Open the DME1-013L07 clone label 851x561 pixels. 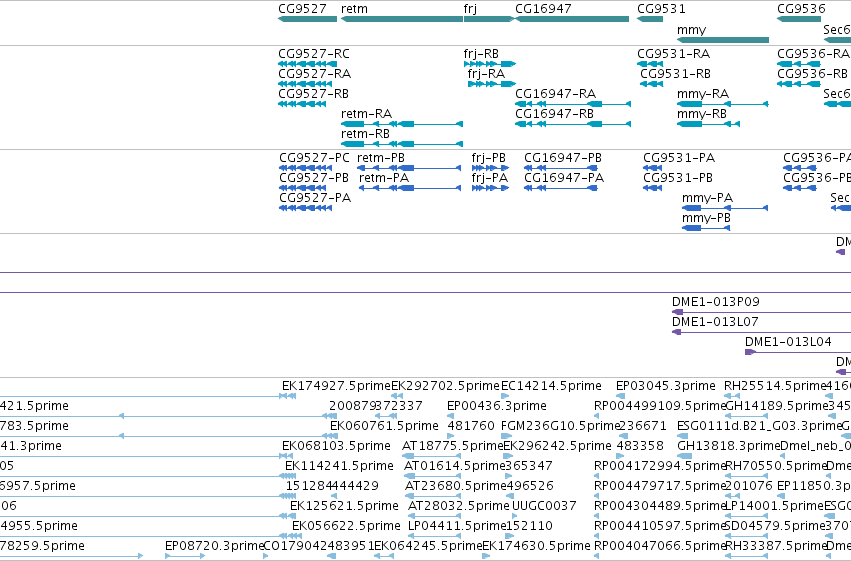coord(715,322)
